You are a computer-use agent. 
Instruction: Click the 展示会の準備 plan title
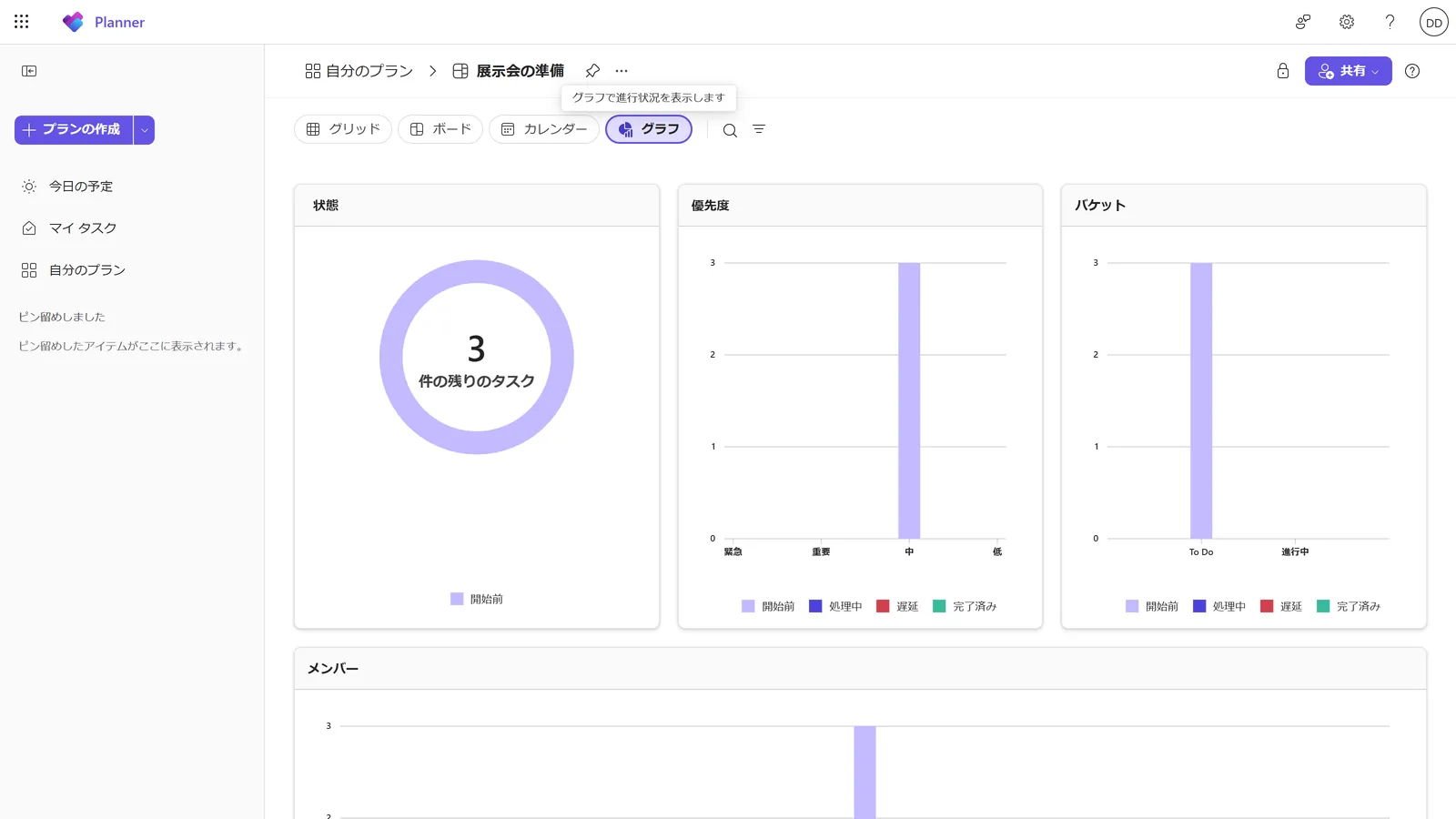point(521,71)
